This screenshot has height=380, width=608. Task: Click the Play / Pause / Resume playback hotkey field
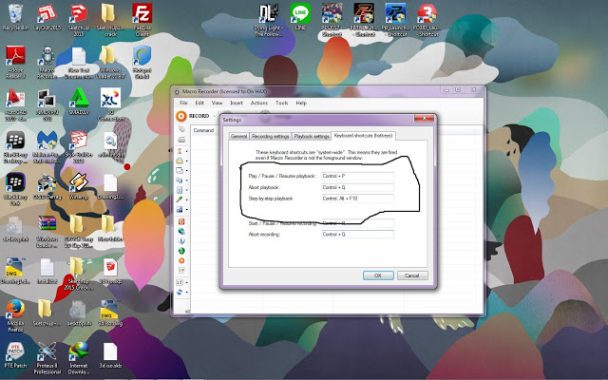click(x=358, y=176)
